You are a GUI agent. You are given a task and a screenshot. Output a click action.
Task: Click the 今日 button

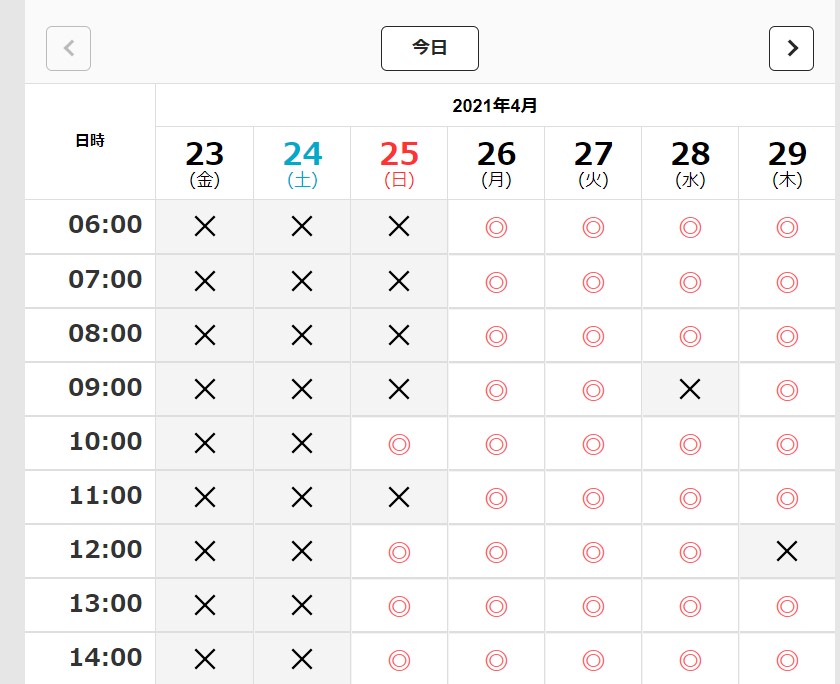(430, 48)
